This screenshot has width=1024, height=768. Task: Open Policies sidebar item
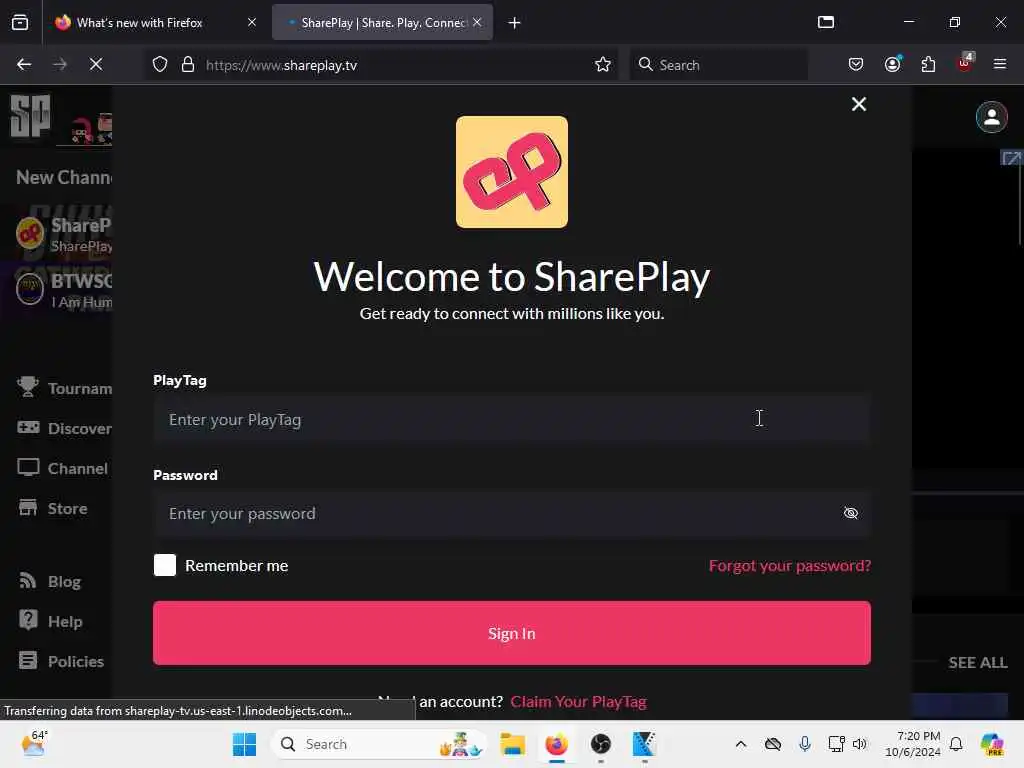tap(61, 661)
